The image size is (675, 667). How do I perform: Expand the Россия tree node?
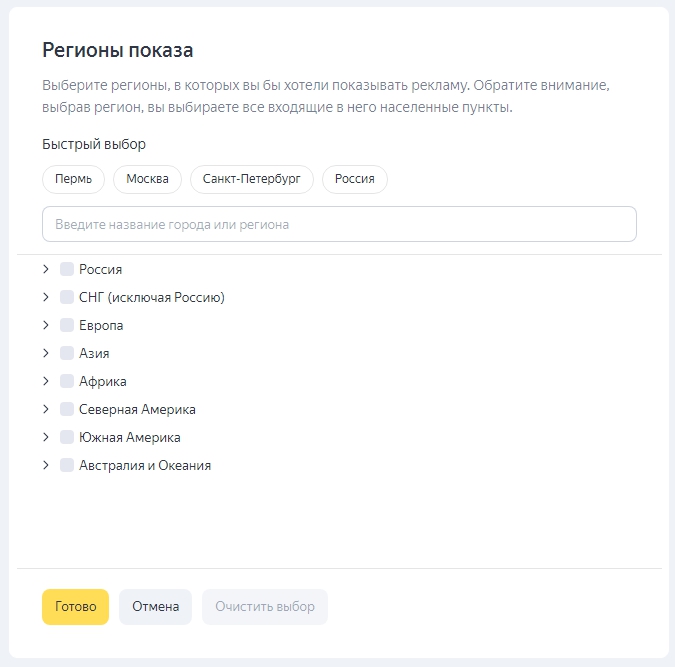coord(46,269)
